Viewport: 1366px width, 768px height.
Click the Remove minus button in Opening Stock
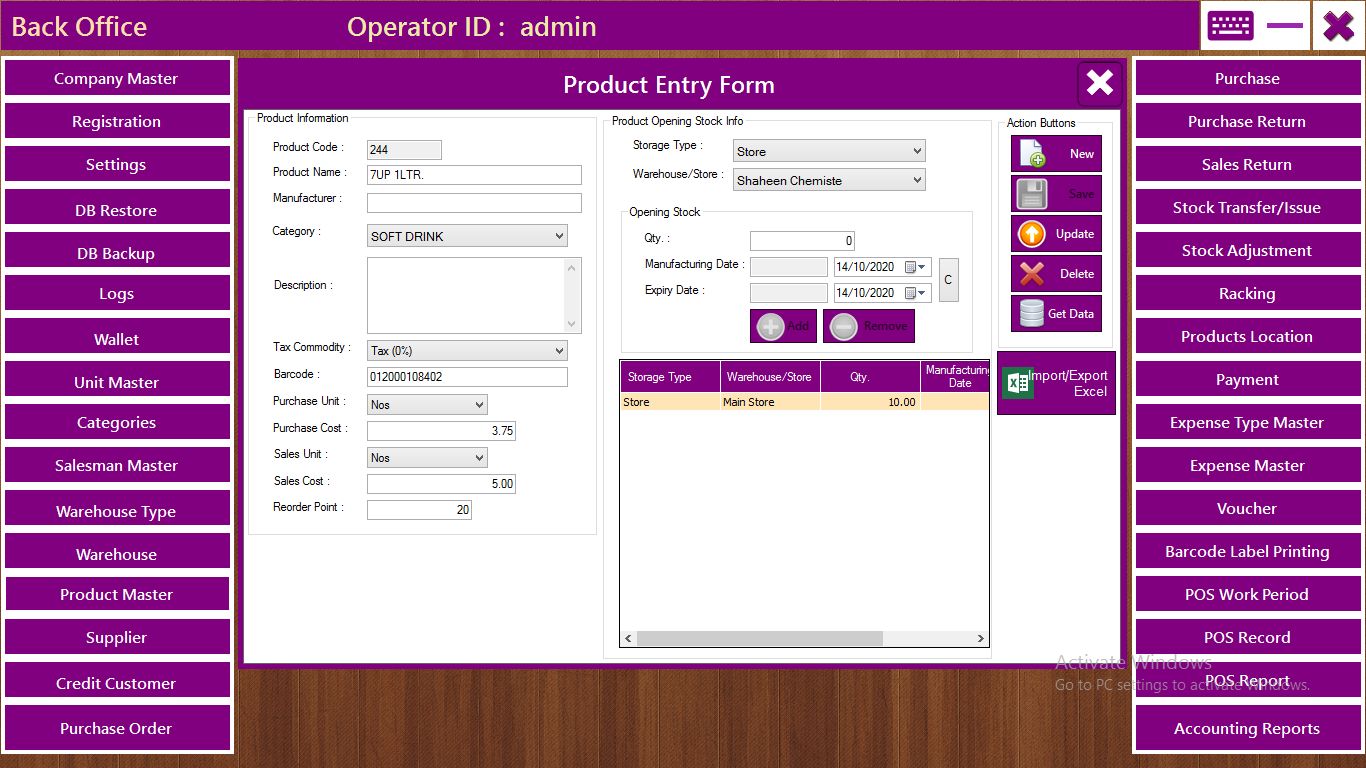pyautogui.click(x=868, y=326)
